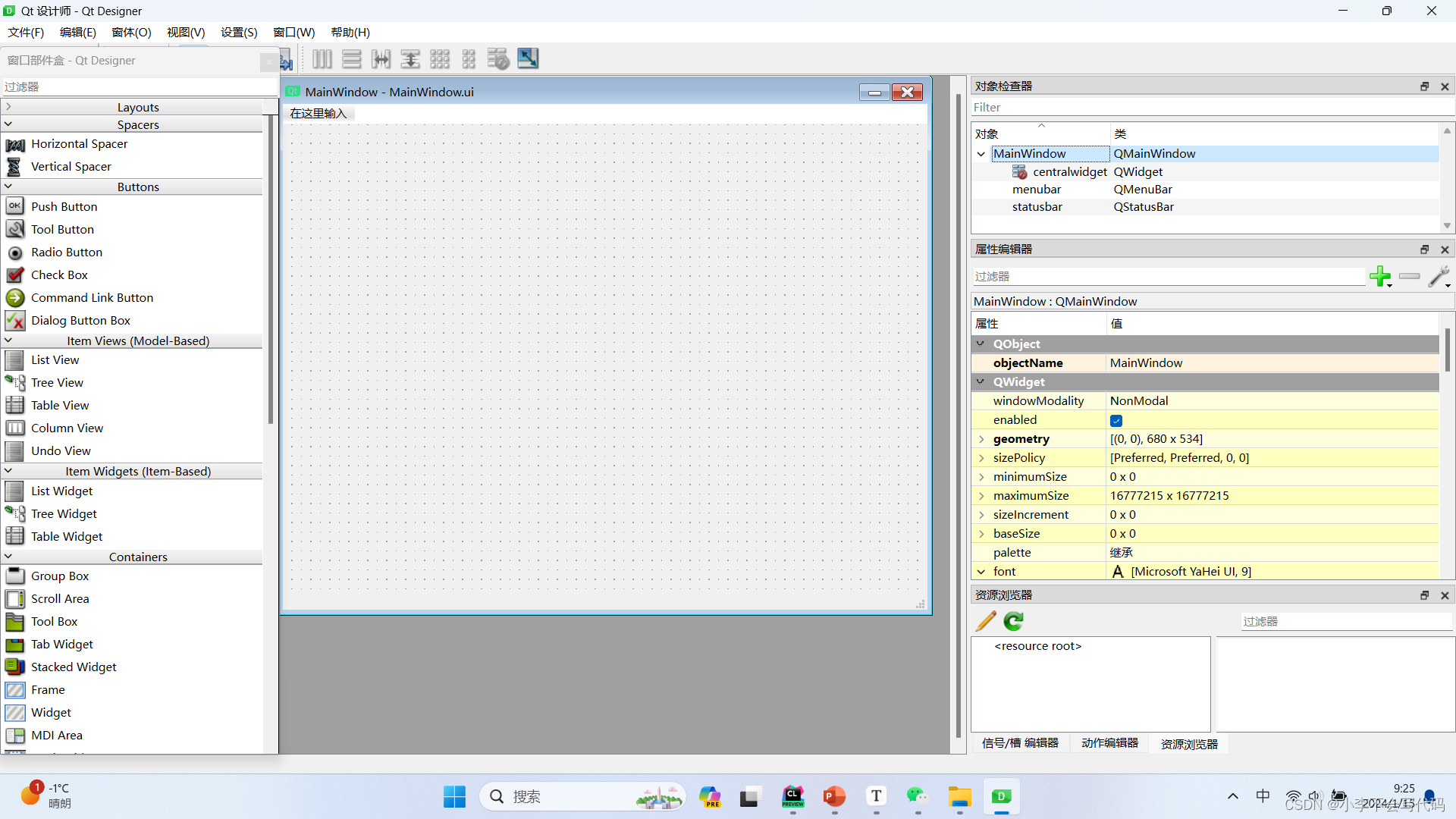Click the object inspector Filter field
The width and height of the screenshot is (1456, 819).
1212,108
